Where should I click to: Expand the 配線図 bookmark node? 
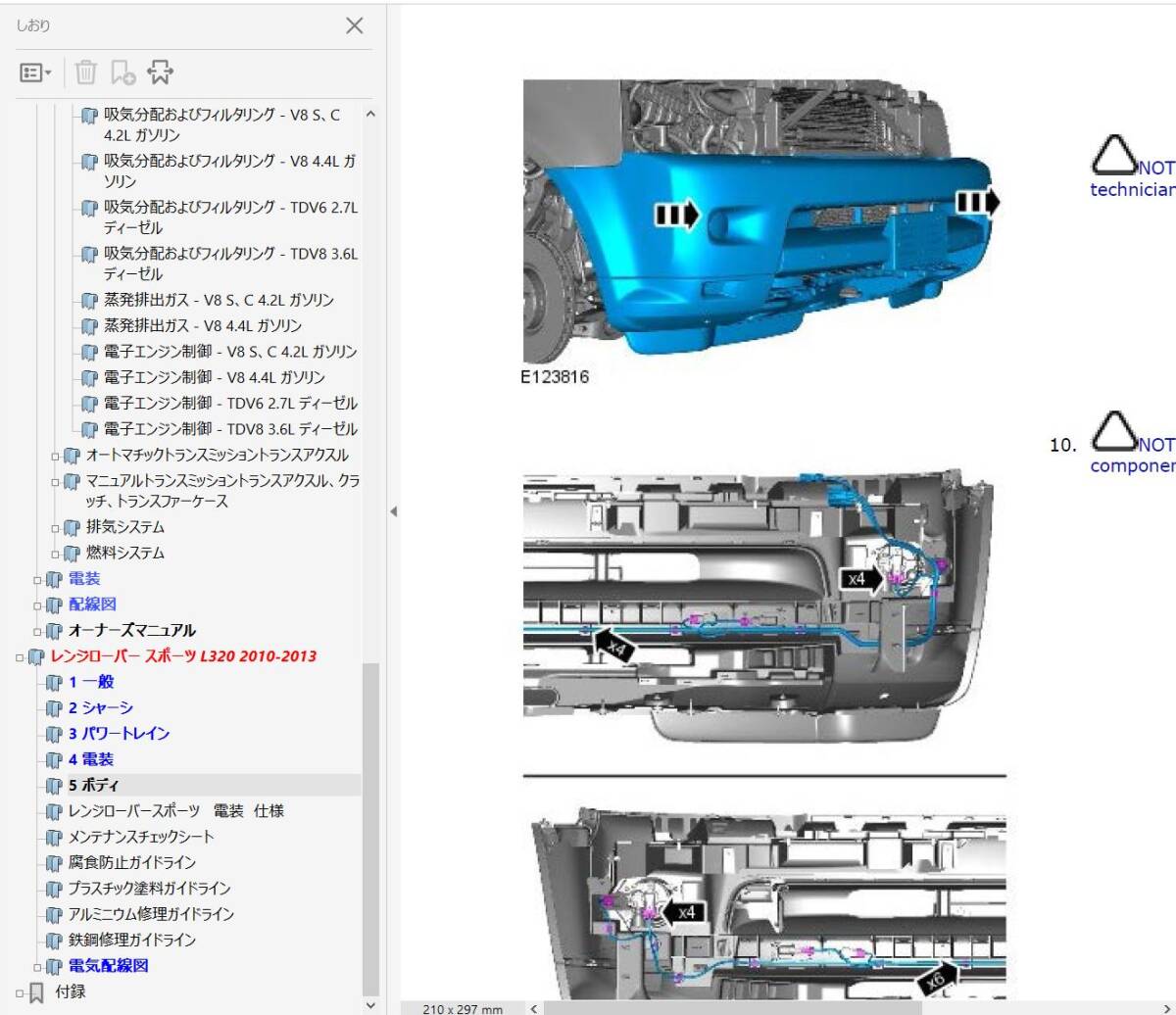38,605
